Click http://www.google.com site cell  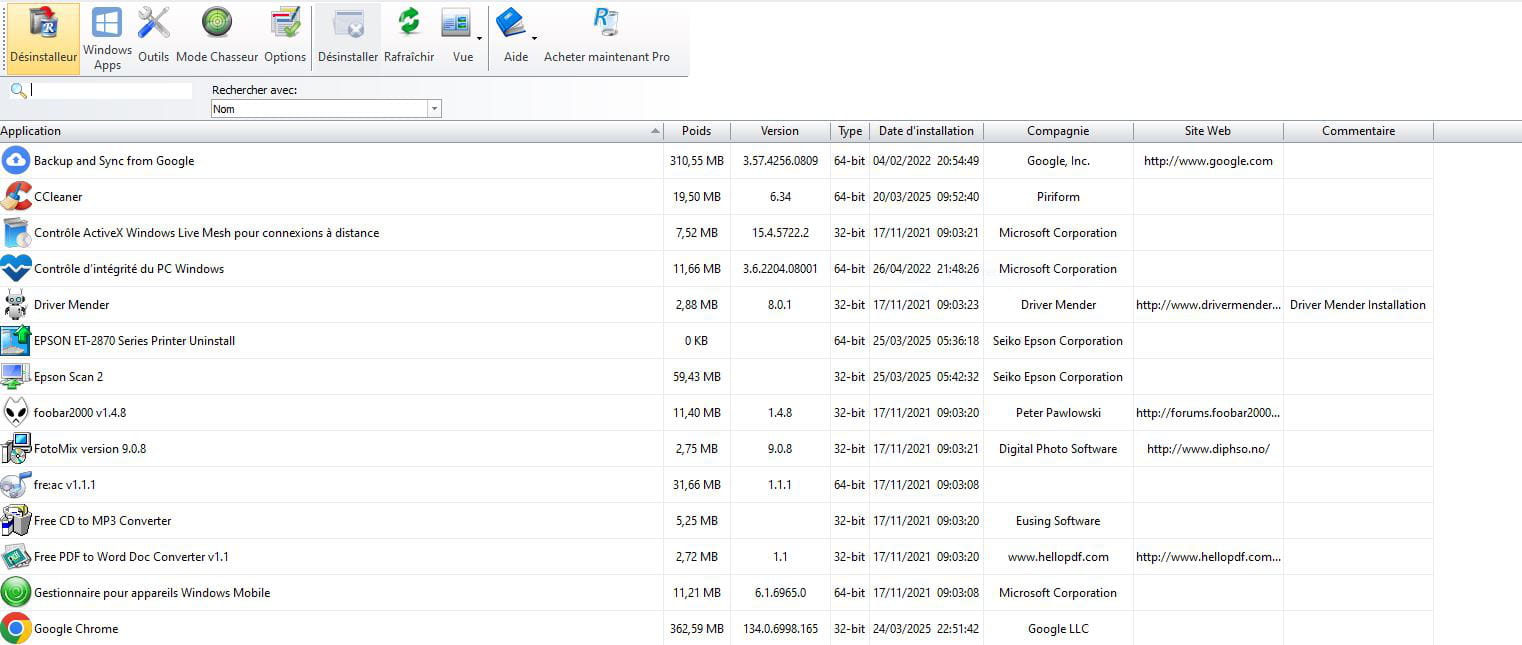point(1208,161)
